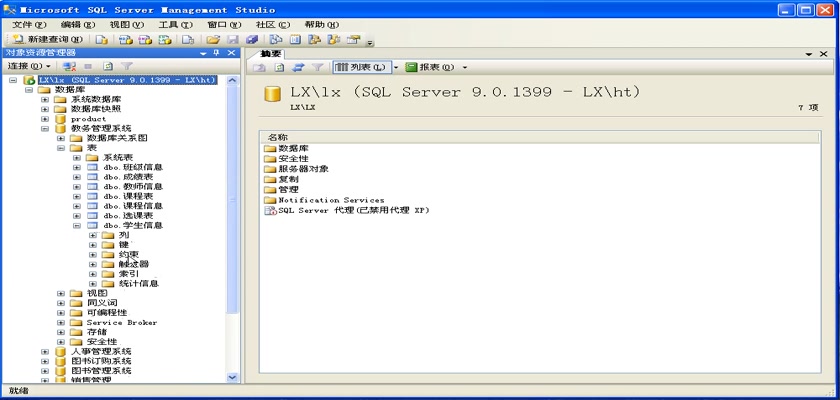Click the Open File folder icon
The image size is (840, 400).
click(213, 40)
